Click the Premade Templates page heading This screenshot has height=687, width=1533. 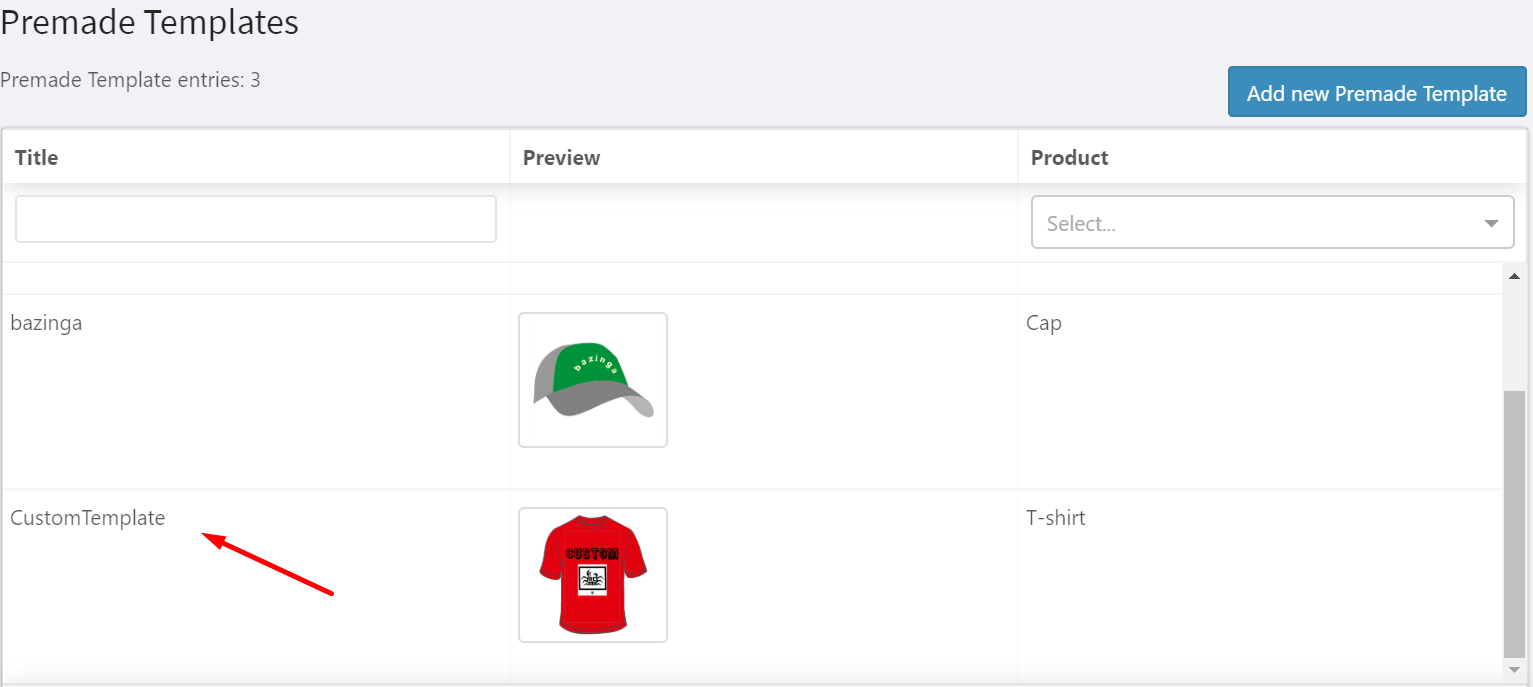coord(150,22)
